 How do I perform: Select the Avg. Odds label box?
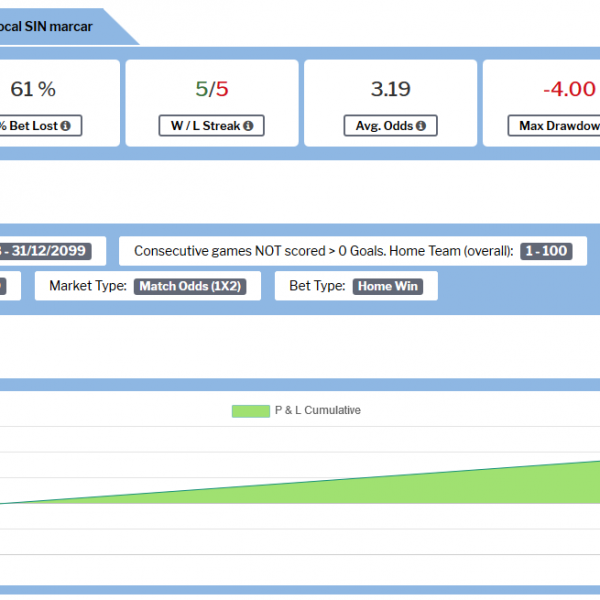(x=390, y=126)
